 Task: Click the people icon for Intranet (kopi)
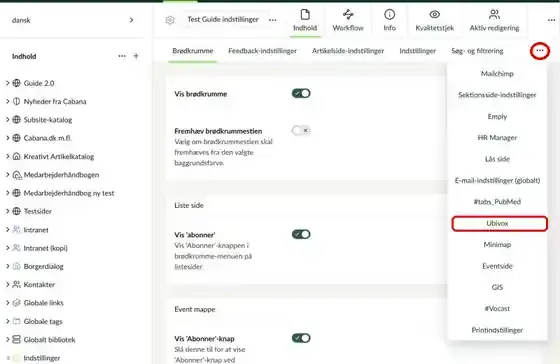pyautogui.click(x=16, y=248)
